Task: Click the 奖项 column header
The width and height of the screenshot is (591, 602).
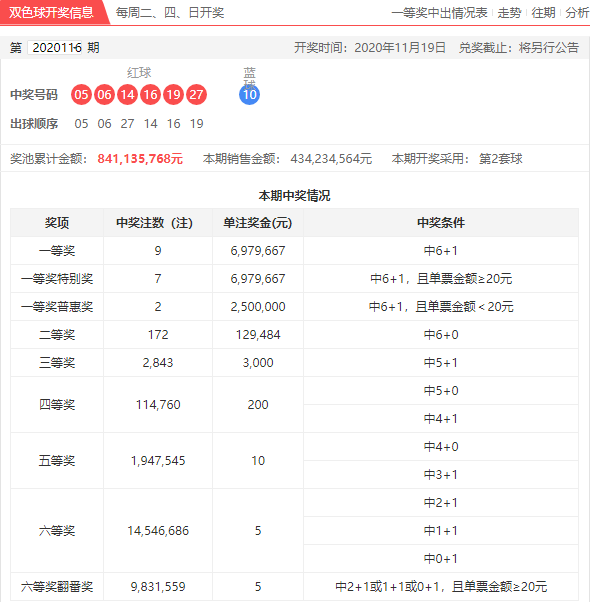Action: tap(57, 223)
